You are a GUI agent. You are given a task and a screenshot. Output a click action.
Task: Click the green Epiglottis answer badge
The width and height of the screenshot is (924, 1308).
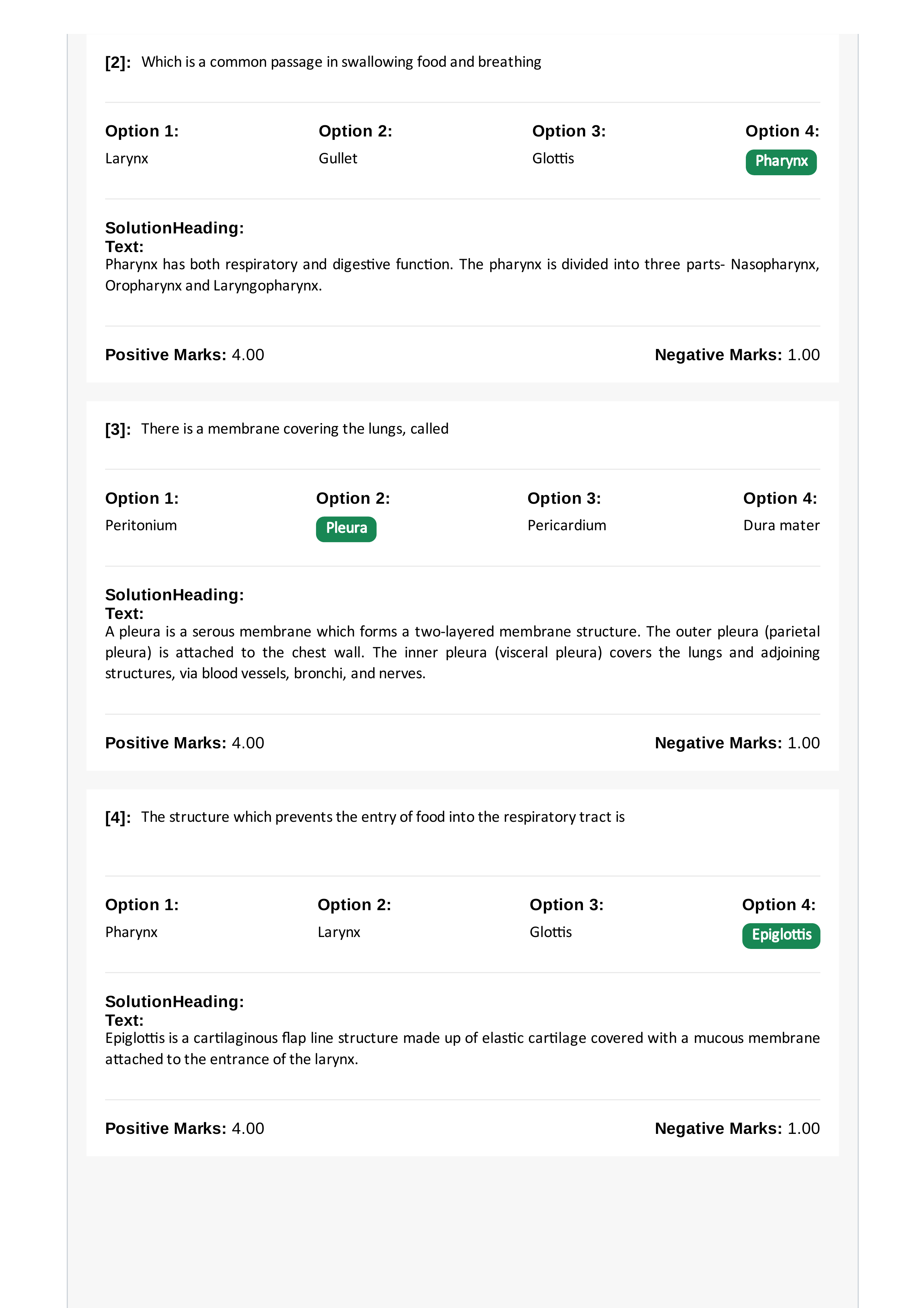[x=780, y=936]
